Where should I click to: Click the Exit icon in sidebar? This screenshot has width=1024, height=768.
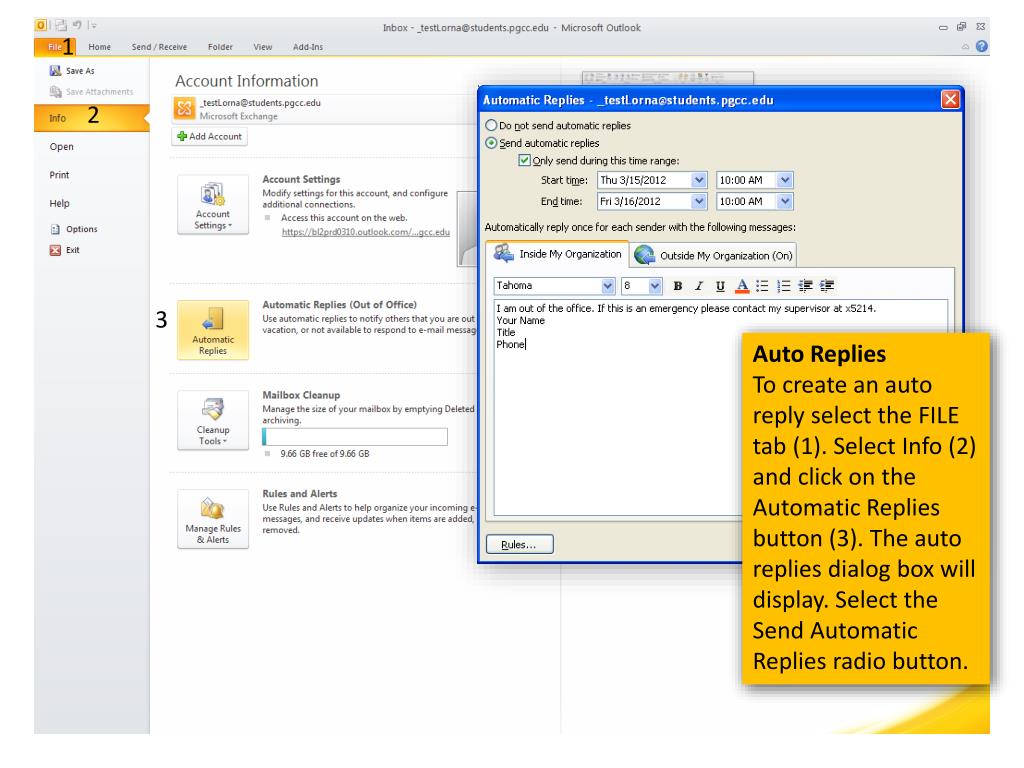click(56, 250)
